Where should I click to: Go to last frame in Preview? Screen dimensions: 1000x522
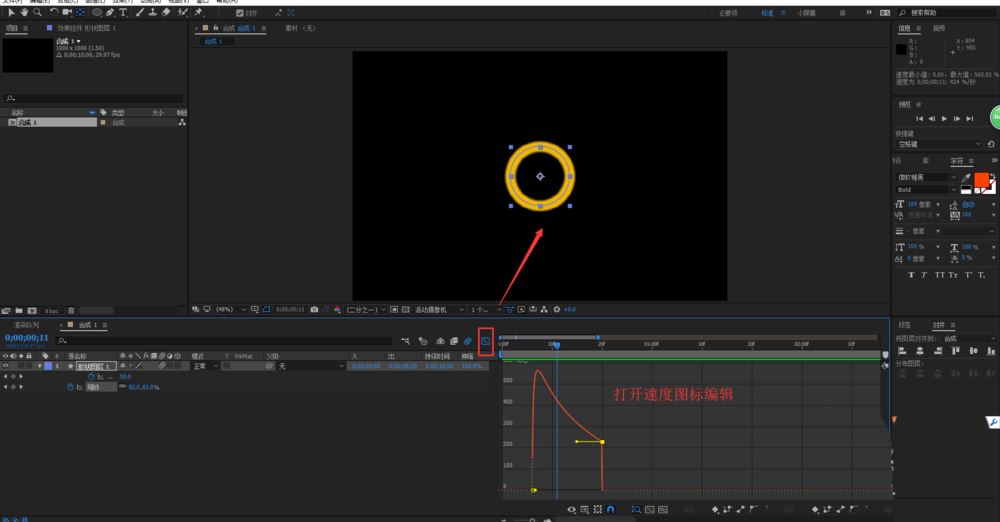(x=969, y=119)
